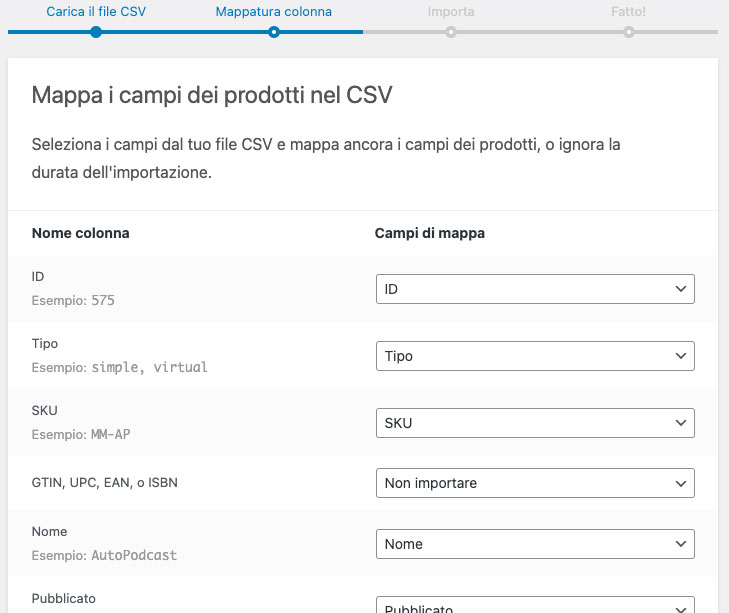Go to the 'Carica il file CSV' step

pyautogui.click(x=95, y=12)
